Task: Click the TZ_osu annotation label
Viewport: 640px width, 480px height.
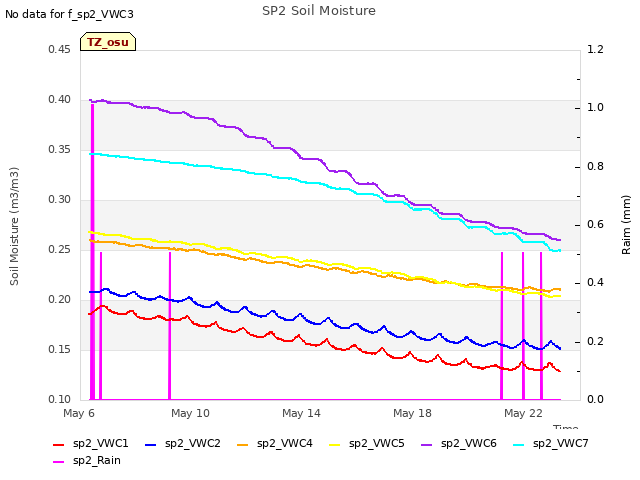Action: tap(108, 42)
